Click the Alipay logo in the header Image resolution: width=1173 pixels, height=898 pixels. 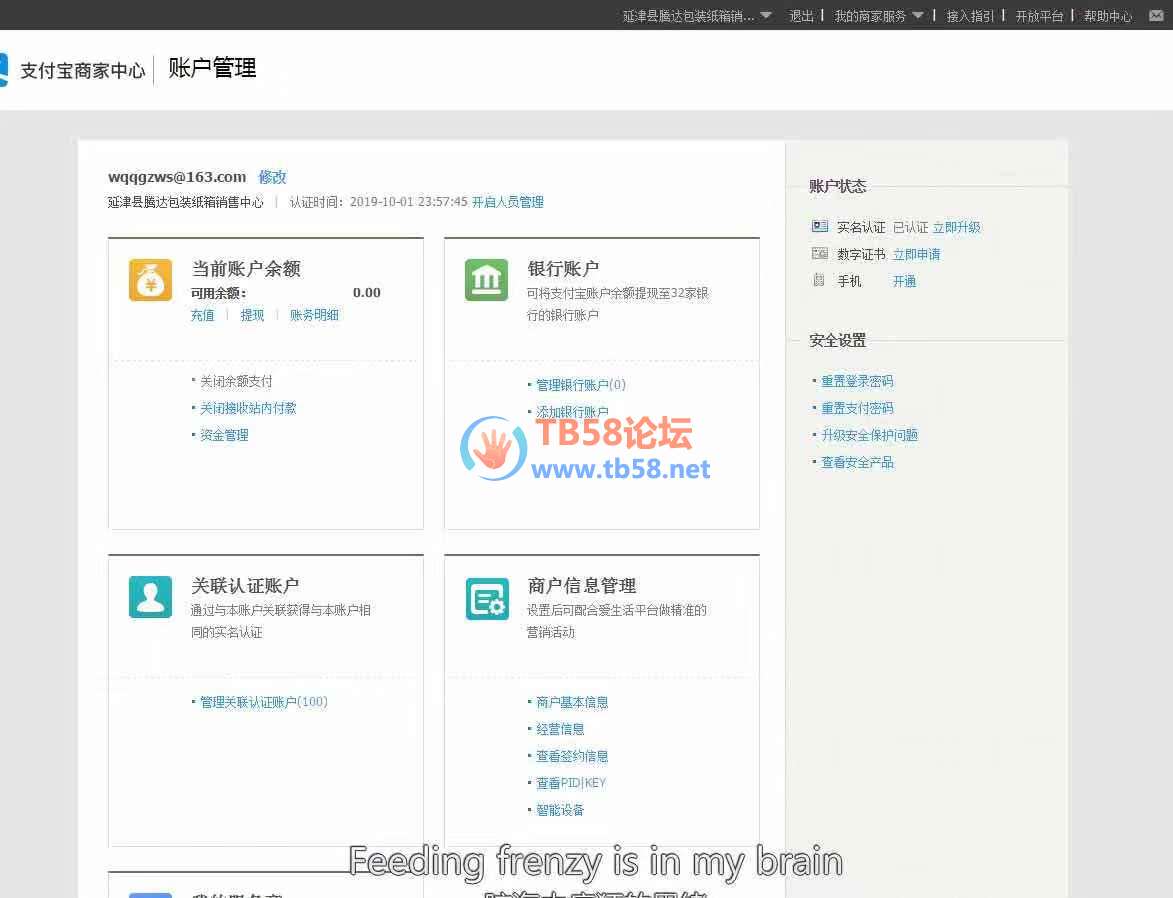3,70
